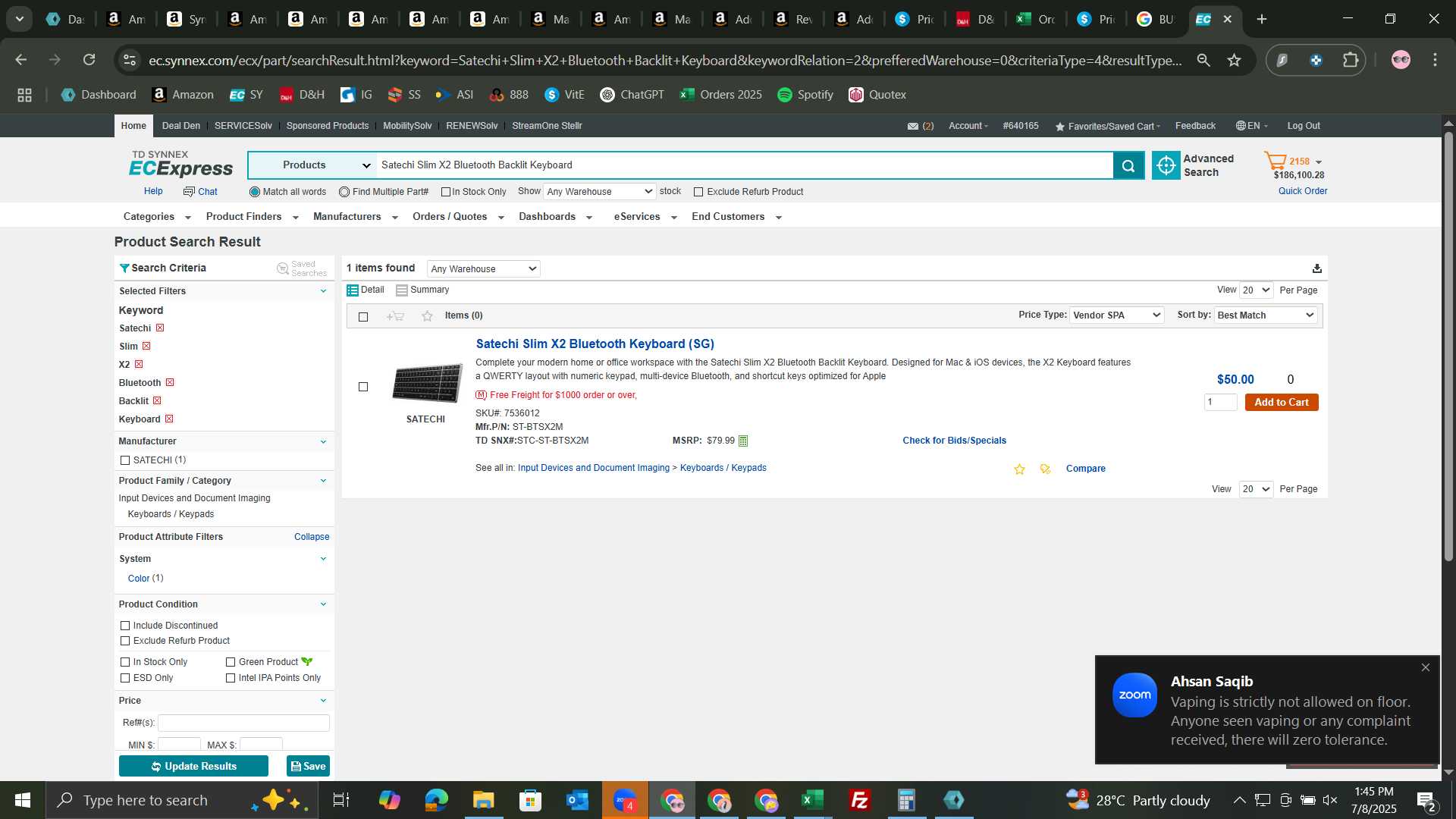Open Satechi Slim X2 Bluetooth Keyboard link
Viewport: 1456px width, 819px height.
point(595,344)
